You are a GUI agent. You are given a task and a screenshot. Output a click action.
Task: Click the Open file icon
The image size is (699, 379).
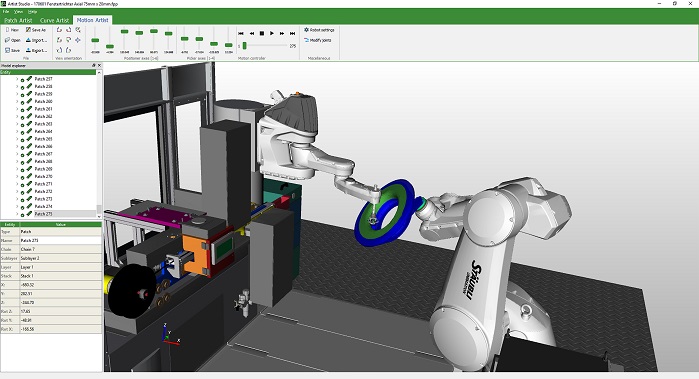[x=8, y=40]
